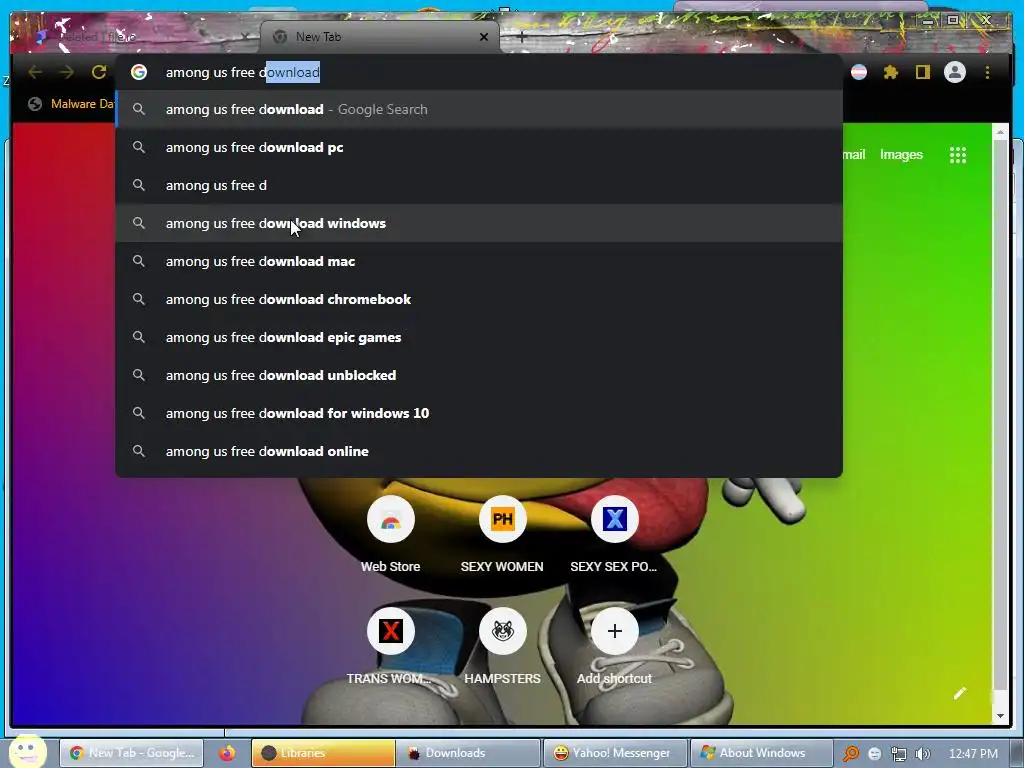This screenshot has height=768, width=1024.
Task: Pick suggestion 'among us free download epic games'
Action: (x=479, y=338)
